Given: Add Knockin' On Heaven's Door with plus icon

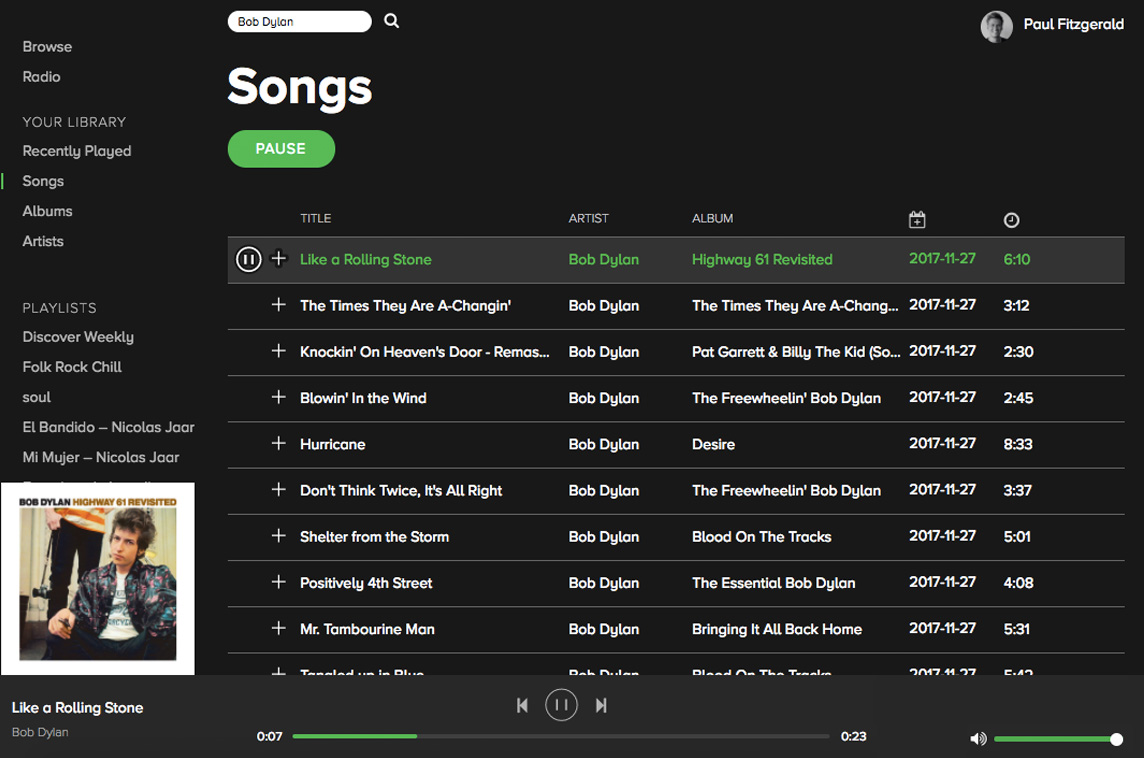Looking at the screenshot, I should pyautogui.click(x=279, y=351).
